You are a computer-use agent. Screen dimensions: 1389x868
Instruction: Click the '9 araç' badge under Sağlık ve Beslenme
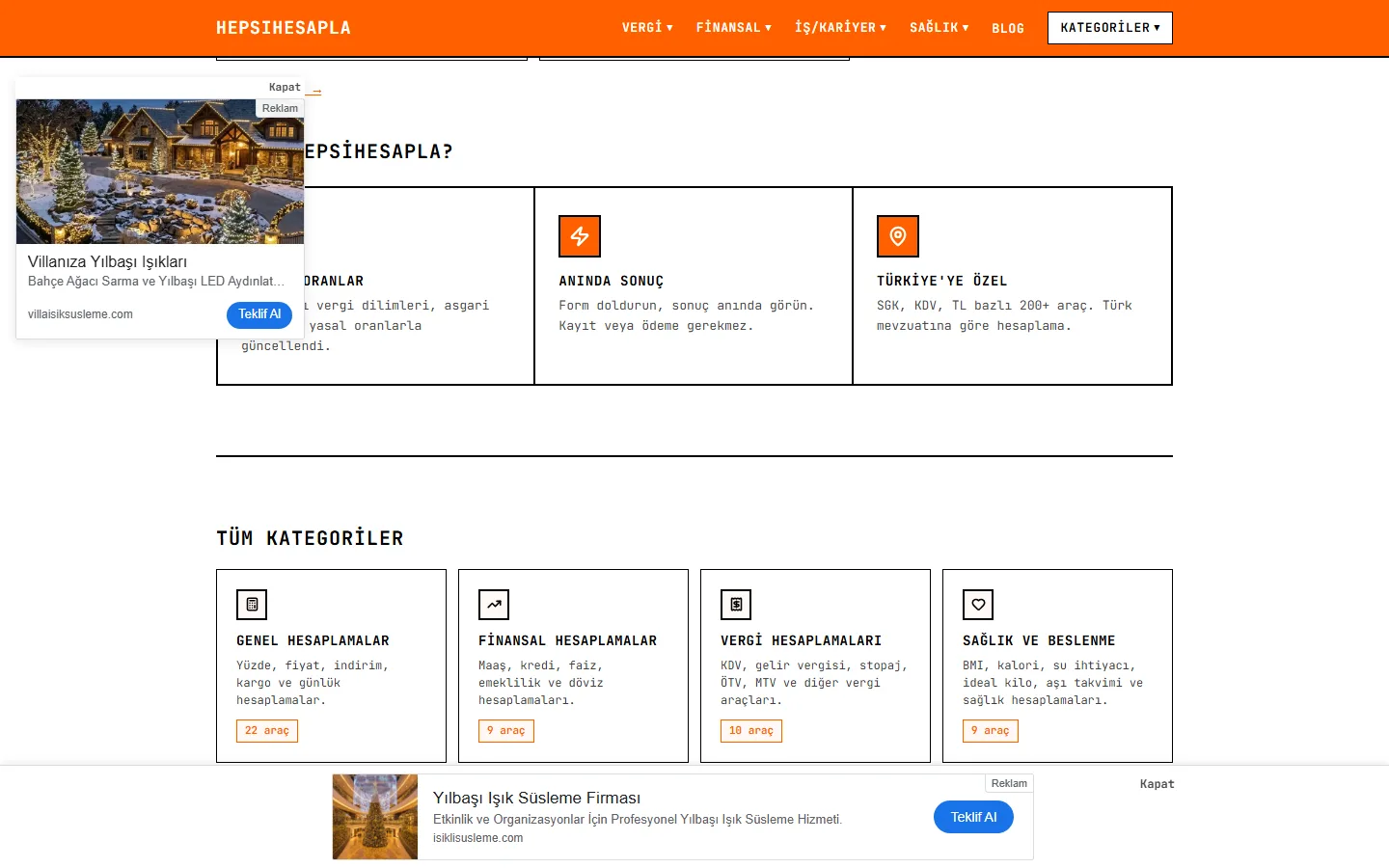coord(991,731)
